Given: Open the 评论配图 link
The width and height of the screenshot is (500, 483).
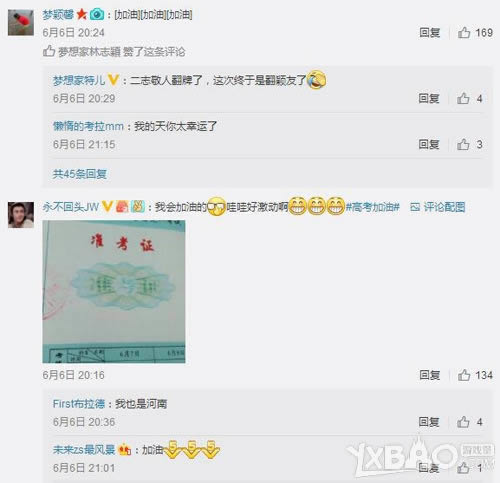Looking at the screenshot, I should pyautogui.click(x=438, y=207).
